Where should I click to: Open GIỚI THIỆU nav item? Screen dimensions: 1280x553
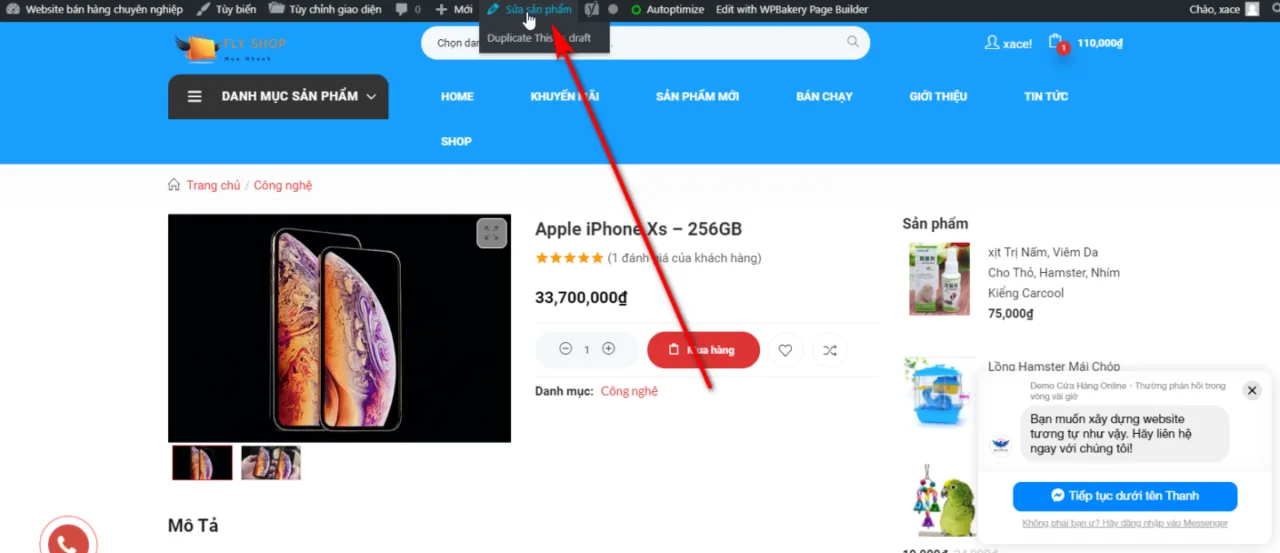pyautogui.click(x=938, y=97)
